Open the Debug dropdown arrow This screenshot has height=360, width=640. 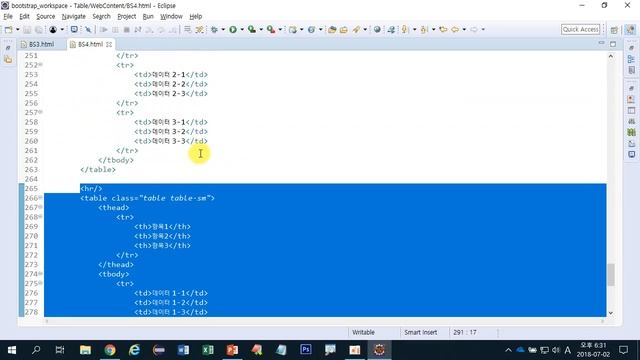click(223, 29)
